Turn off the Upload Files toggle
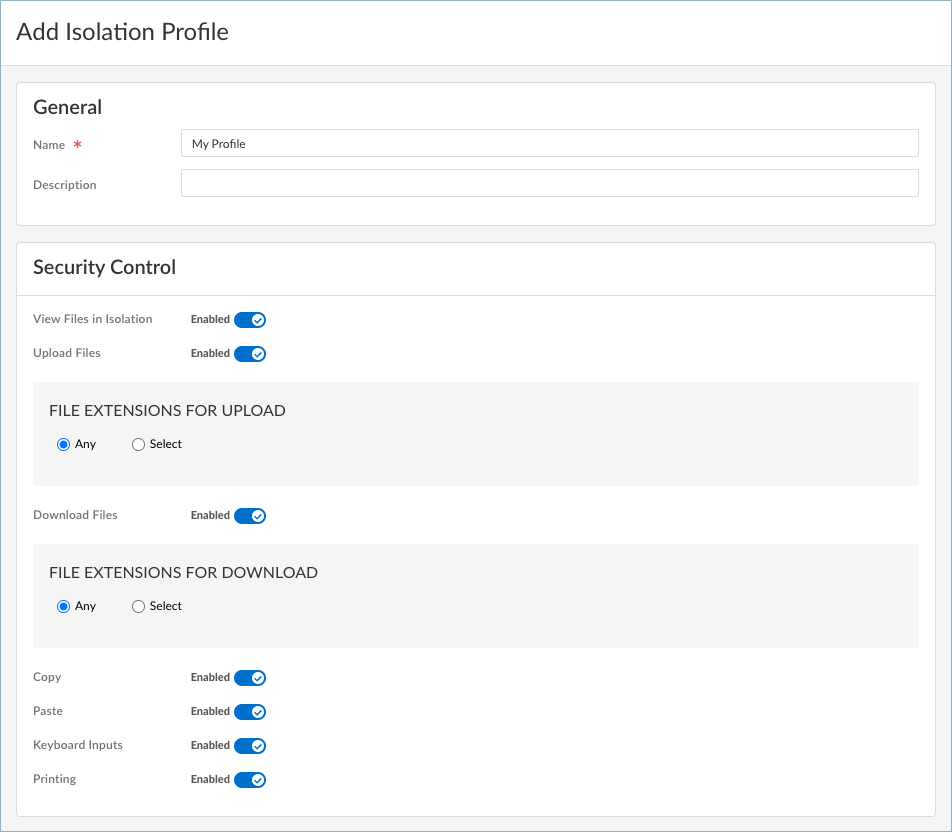The height and width of the screenshot is (832, 952). click(250, 354)
